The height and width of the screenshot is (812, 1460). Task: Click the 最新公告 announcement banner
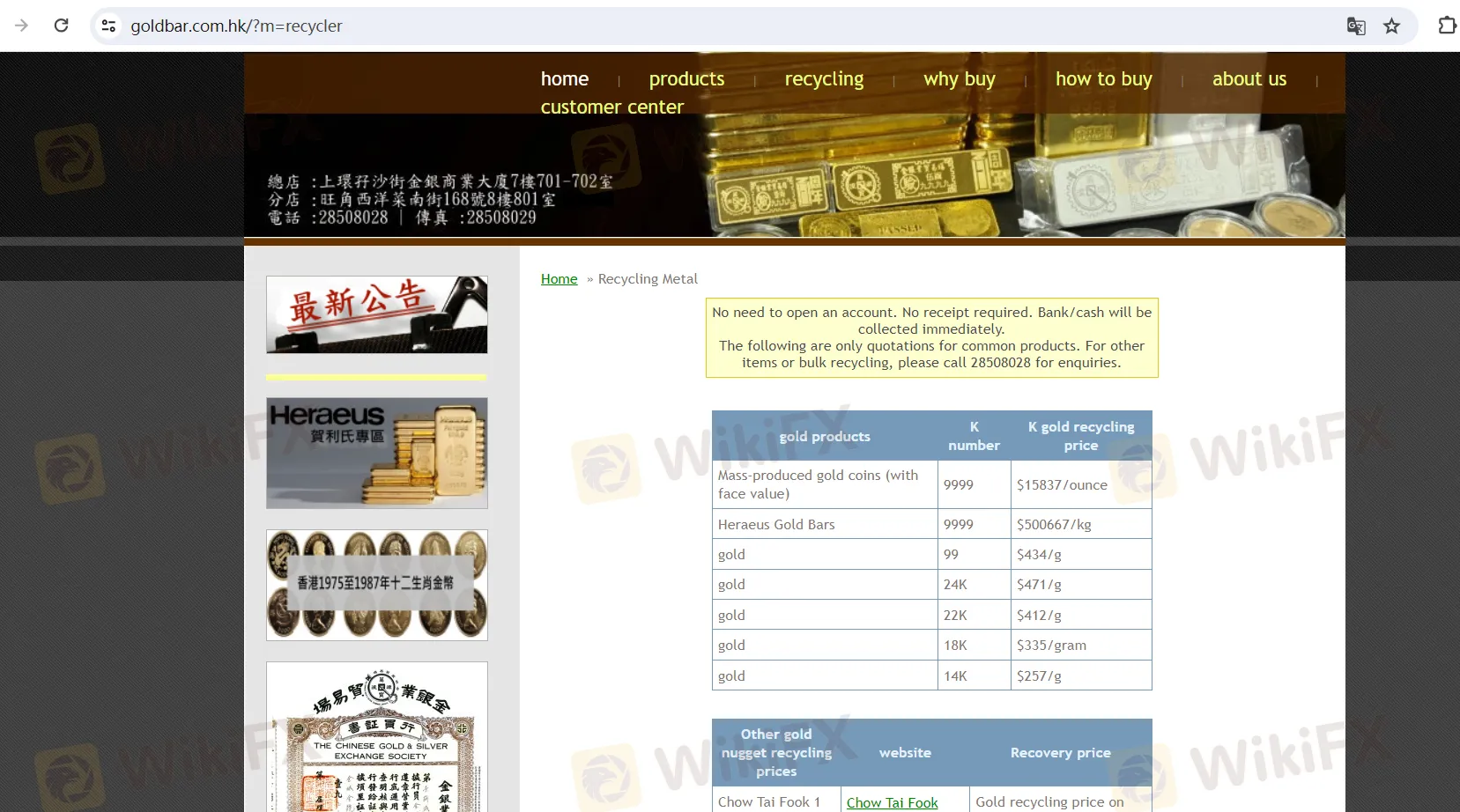click(376, 314)
